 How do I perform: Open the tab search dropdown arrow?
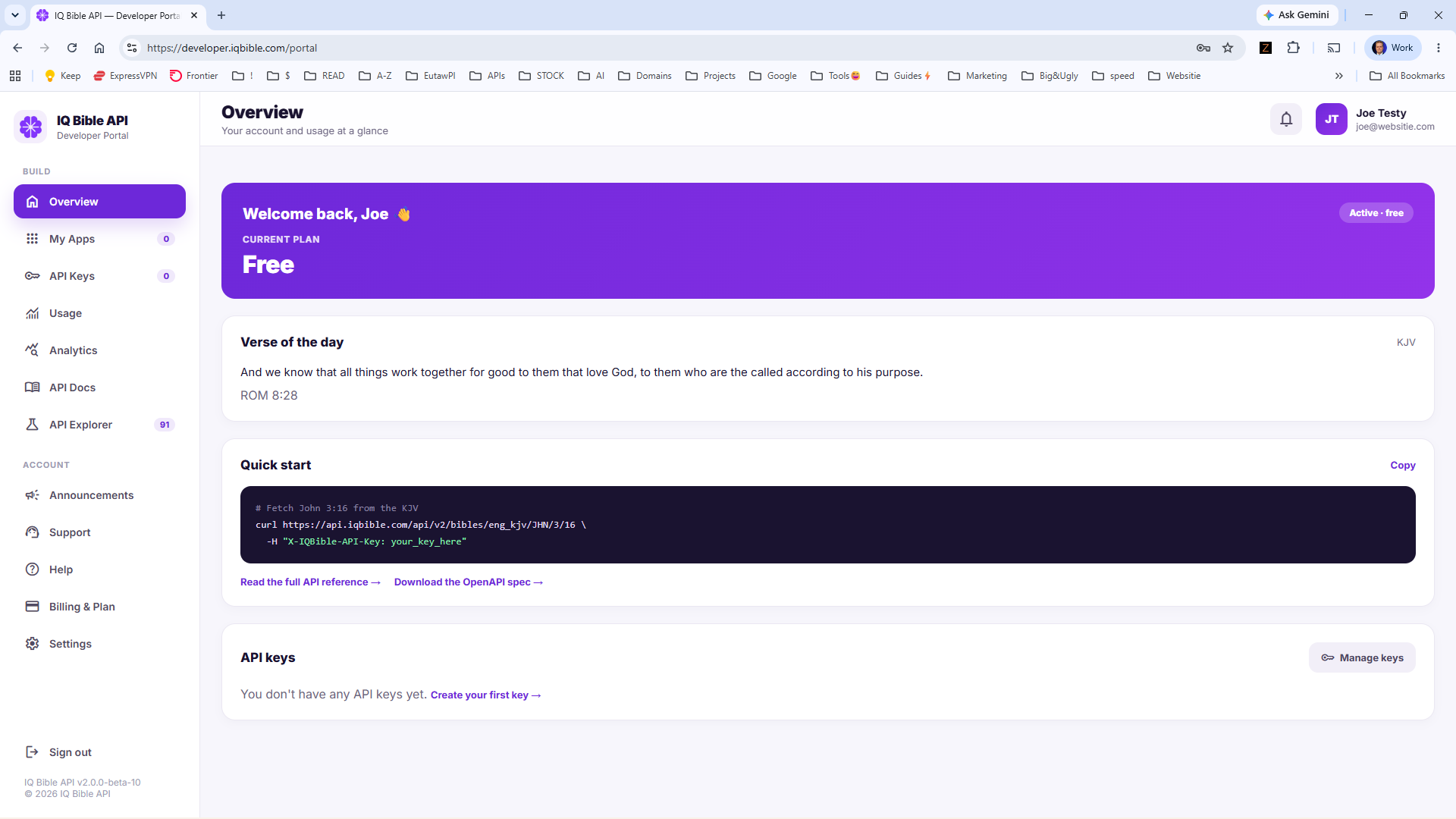[15, 15]
